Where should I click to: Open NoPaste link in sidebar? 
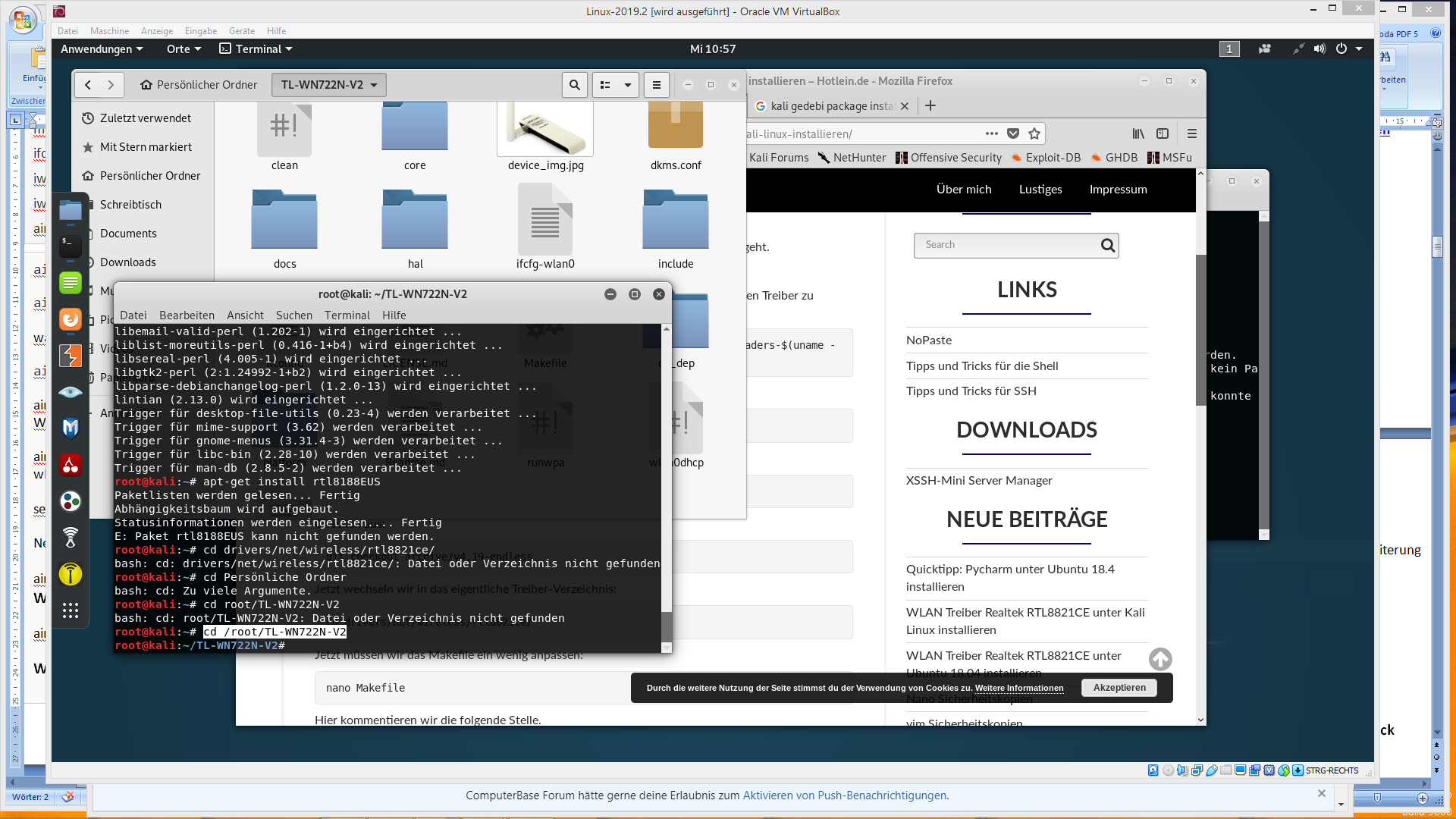[929, 340]
